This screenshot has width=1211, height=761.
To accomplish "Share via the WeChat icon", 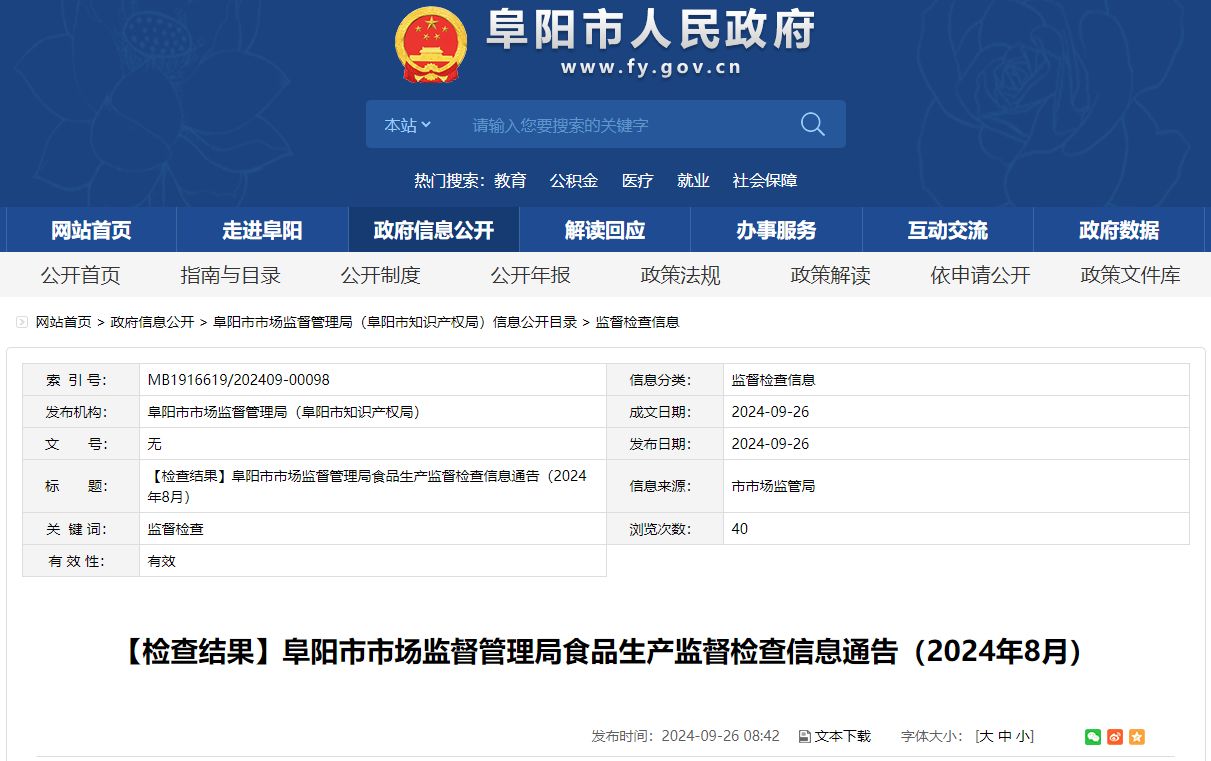I will 1093,737.
